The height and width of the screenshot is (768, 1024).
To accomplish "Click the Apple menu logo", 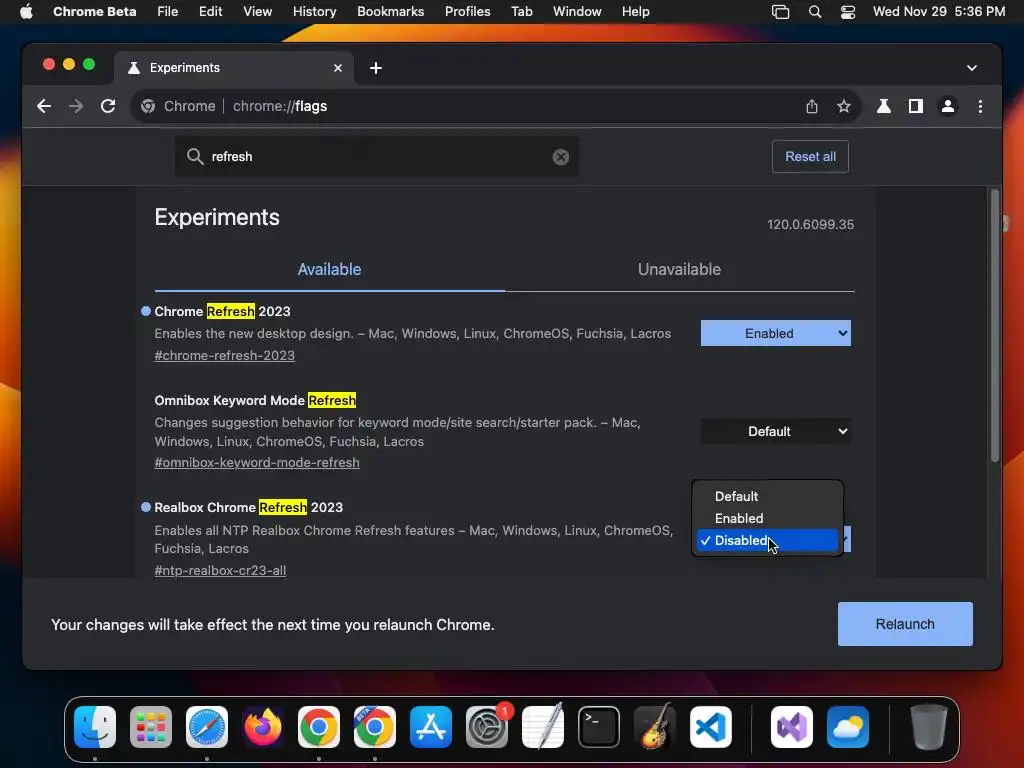I will [x=26, y=11].
